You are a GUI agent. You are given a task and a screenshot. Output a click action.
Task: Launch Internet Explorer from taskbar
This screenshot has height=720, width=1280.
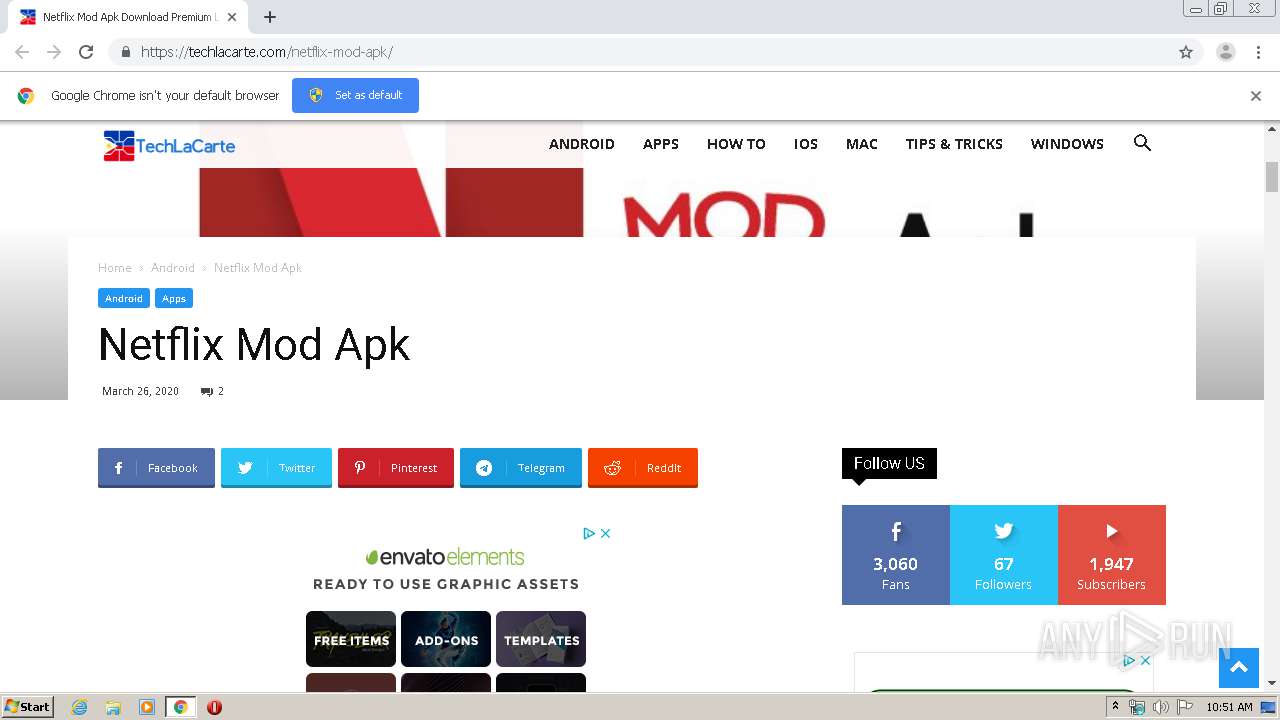click(80, 707)
